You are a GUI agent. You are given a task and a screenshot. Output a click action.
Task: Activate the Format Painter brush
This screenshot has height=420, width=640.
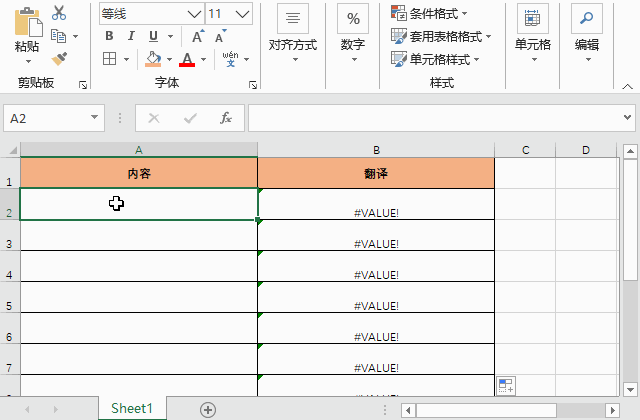click(59, 59)
